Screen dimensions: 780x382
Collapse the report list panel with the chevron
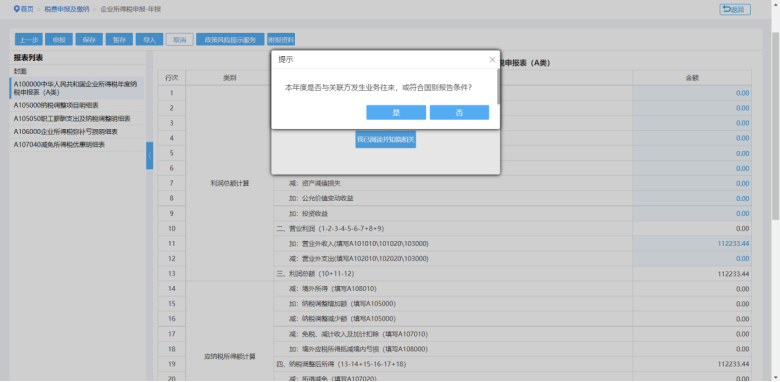coord(149,155)
